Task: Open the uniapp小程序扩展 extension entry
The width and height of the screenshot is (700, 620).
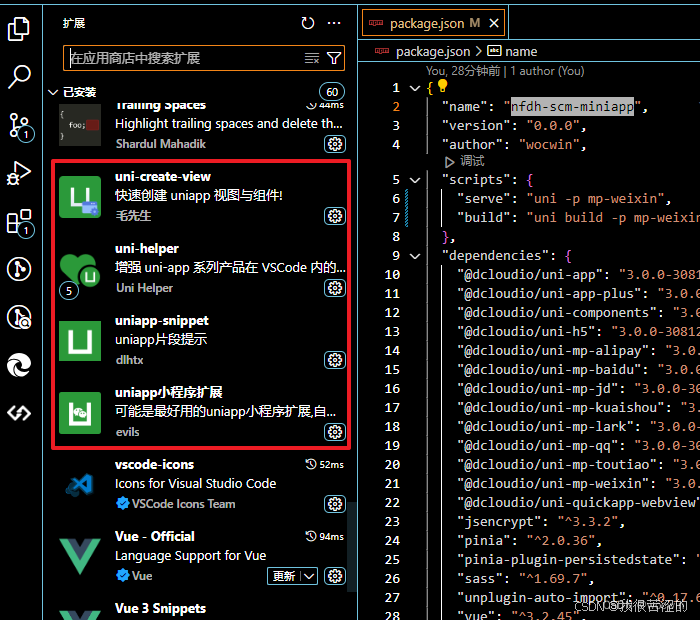Action: 201,412
